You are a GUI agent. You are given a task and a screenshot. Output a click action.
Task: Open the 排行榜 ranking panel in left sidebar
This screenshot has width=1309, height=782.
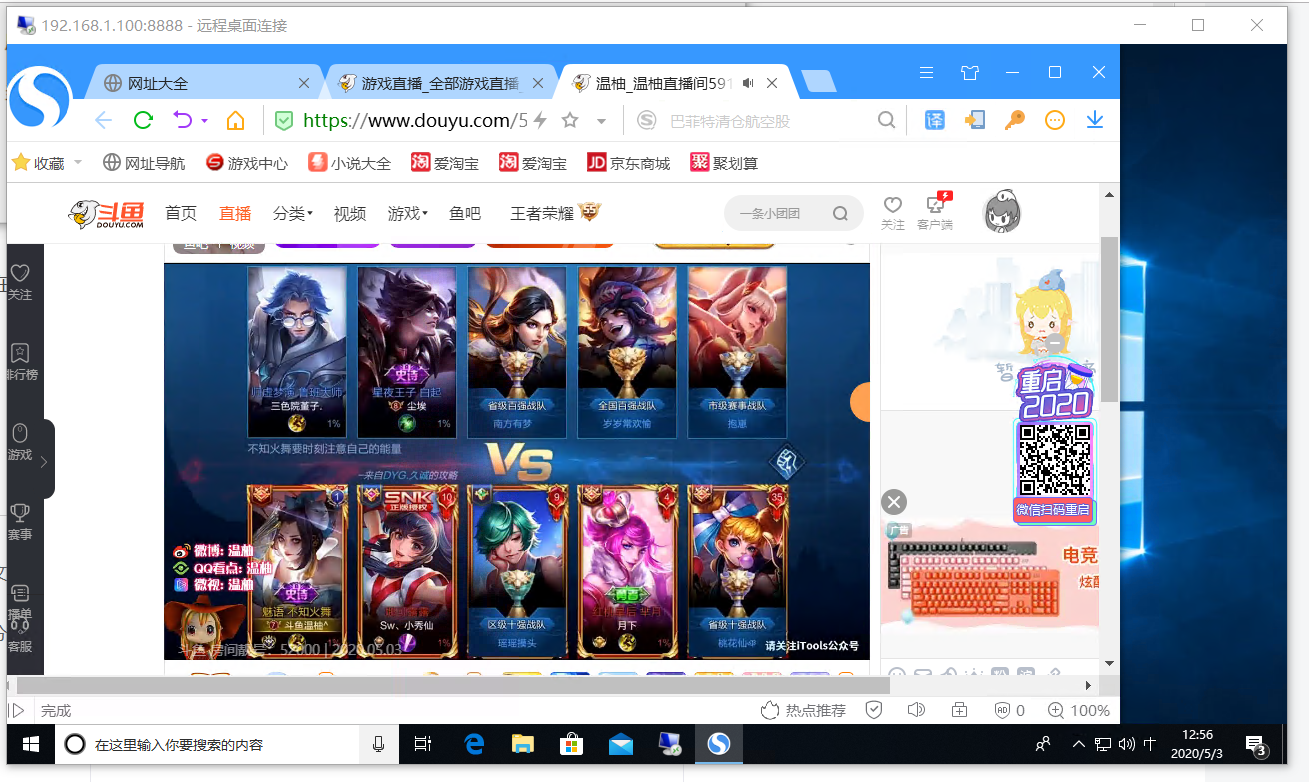click(22, 362)
